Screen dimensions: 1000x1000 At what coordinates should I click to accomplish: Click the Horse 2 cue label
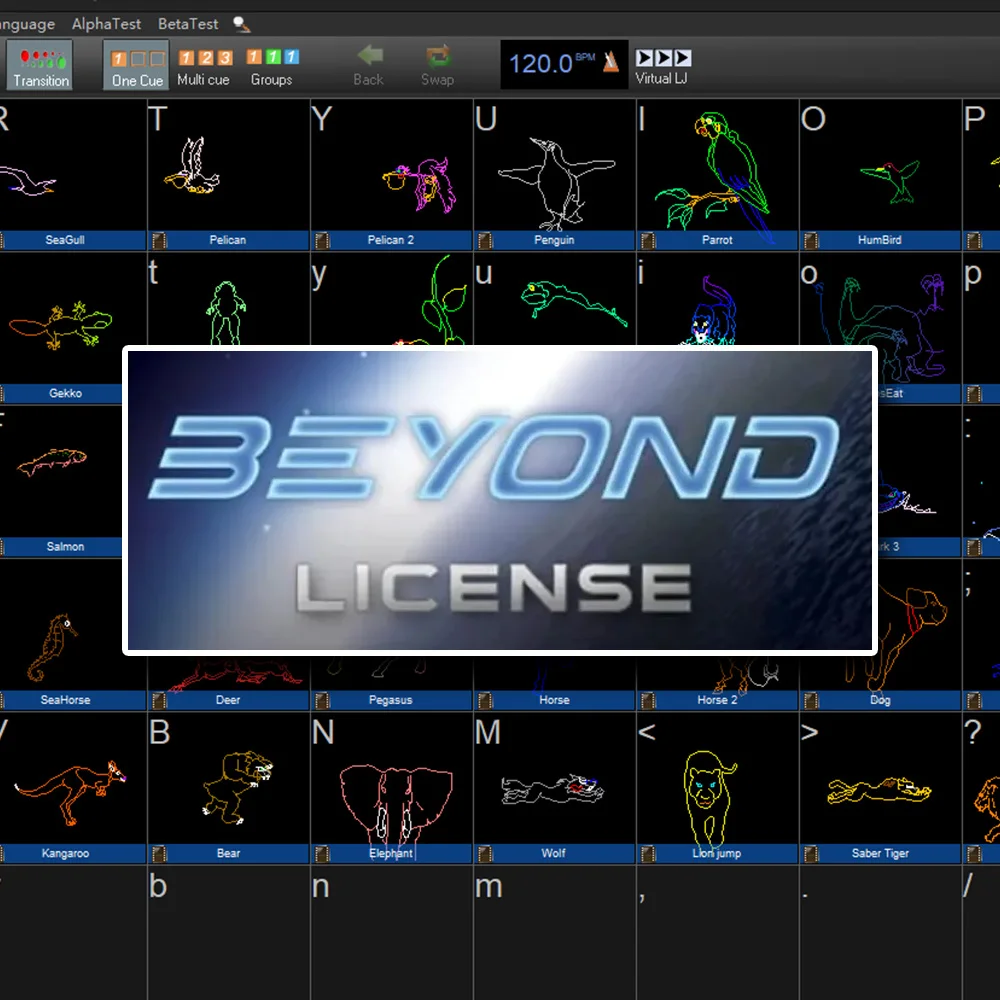[717, 700]
